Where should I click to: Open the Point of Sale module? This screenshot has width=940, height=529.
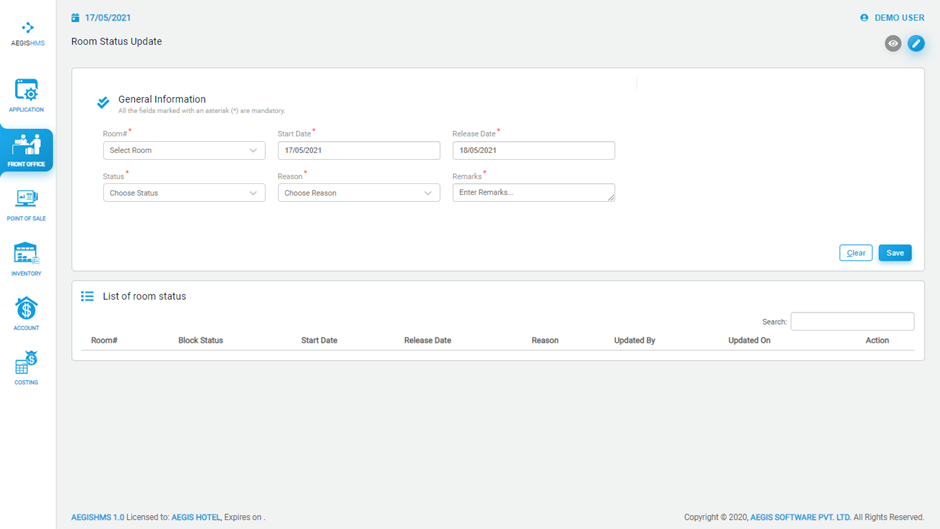point(27,201)
